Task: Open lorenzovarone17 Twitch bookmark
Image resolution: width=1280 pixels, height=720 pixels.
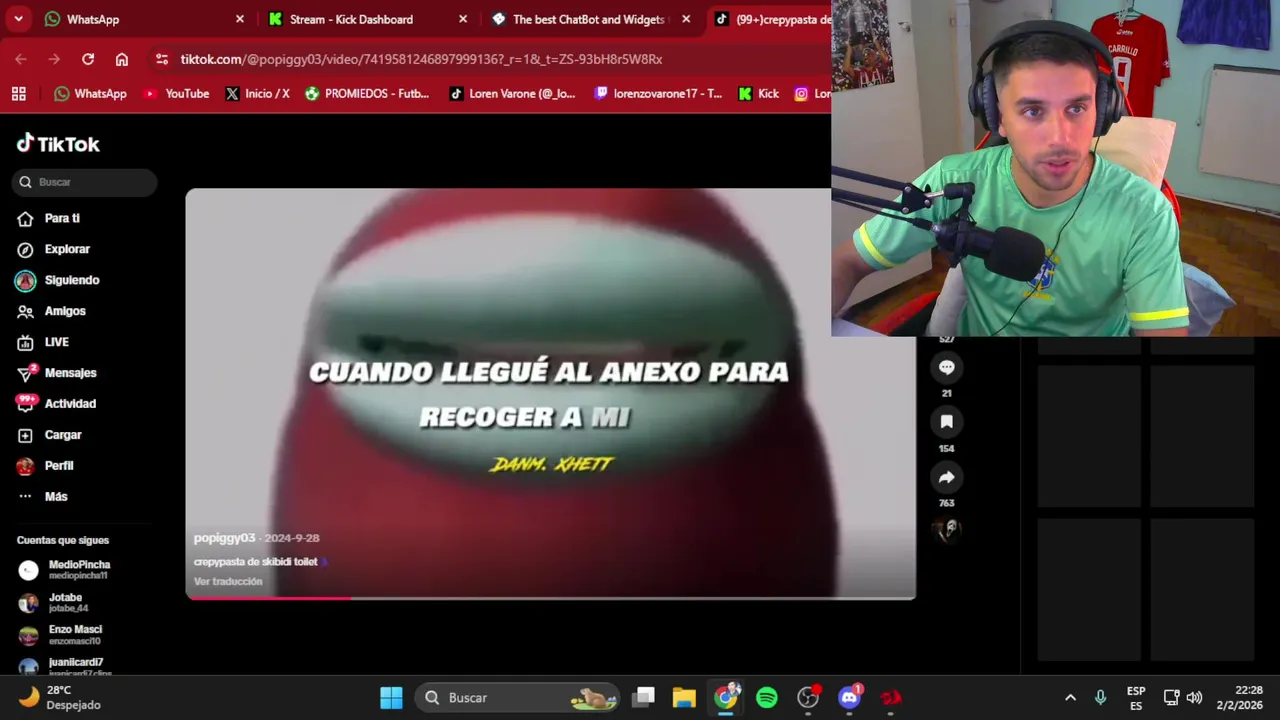Action: (x=658, y=94)
